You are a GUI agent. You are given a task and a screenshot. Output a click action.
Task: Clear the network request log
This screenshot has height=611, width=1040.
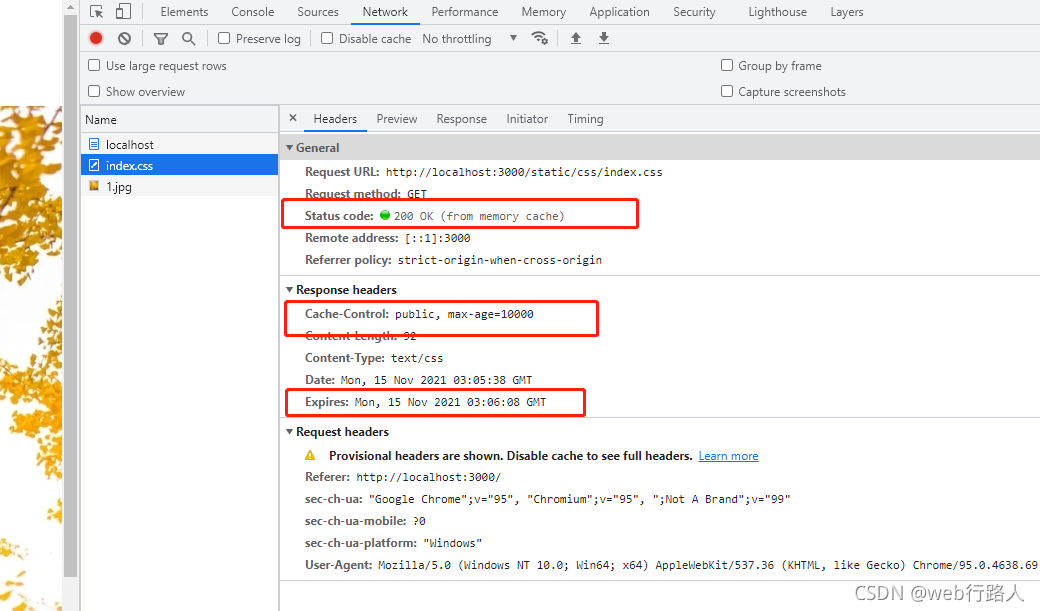click(x=122, y=38)
